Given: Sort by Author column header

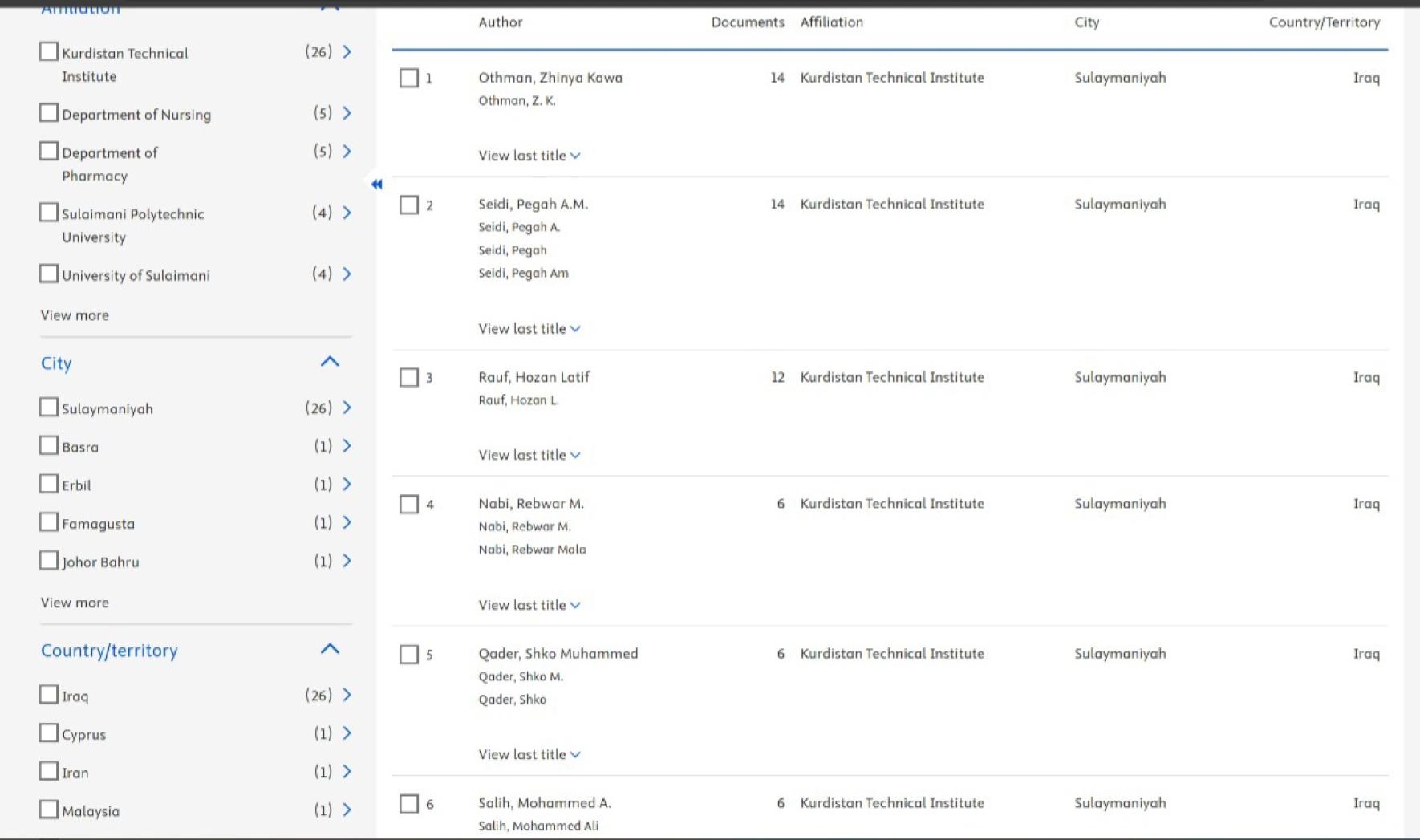Looking at the screenshot, I should (501, 22).
